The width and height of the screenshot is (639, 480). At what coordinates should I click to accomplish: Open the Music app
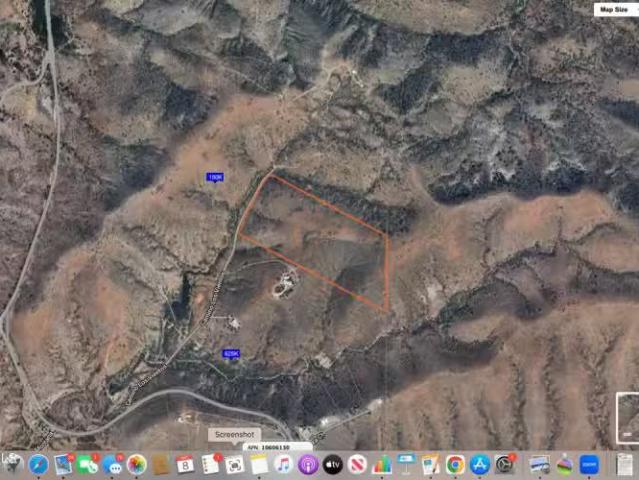pyautogui.click(x=284, y=464)
